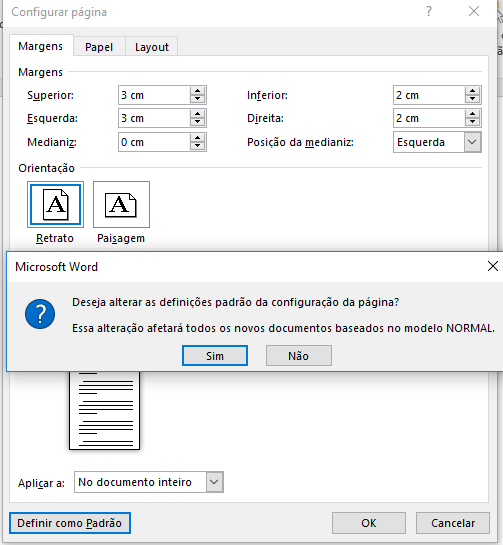Increase the Inferior margin with up arrow
The width and height of the screenshot is (503, 545).
472,91
